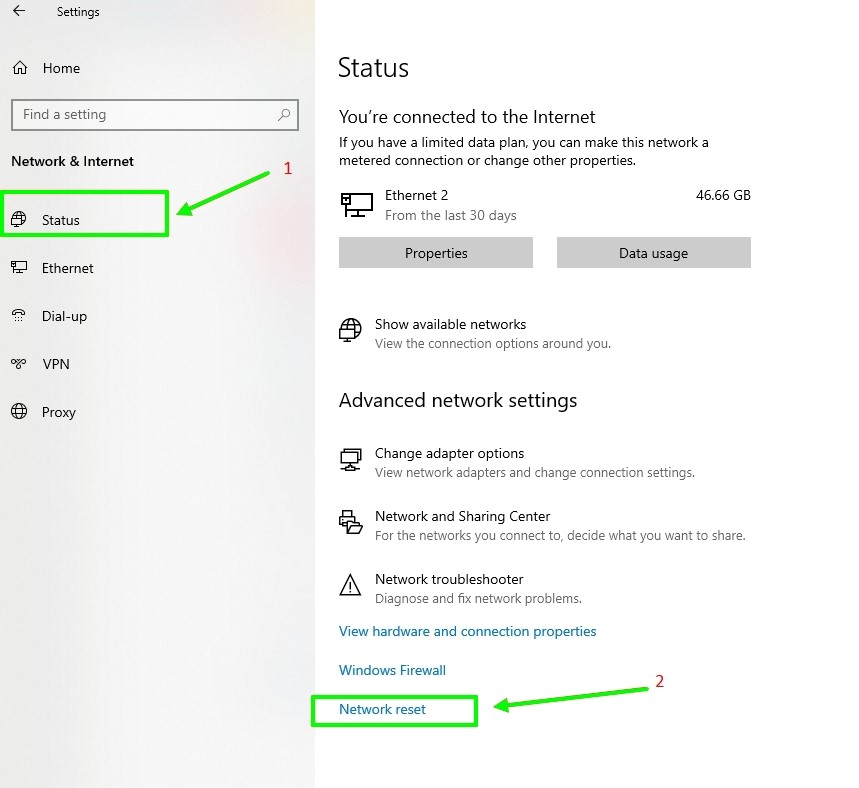Open Home via the house icon
The height and width of the screenshot is (788, 859).
(x=20, y=68)
